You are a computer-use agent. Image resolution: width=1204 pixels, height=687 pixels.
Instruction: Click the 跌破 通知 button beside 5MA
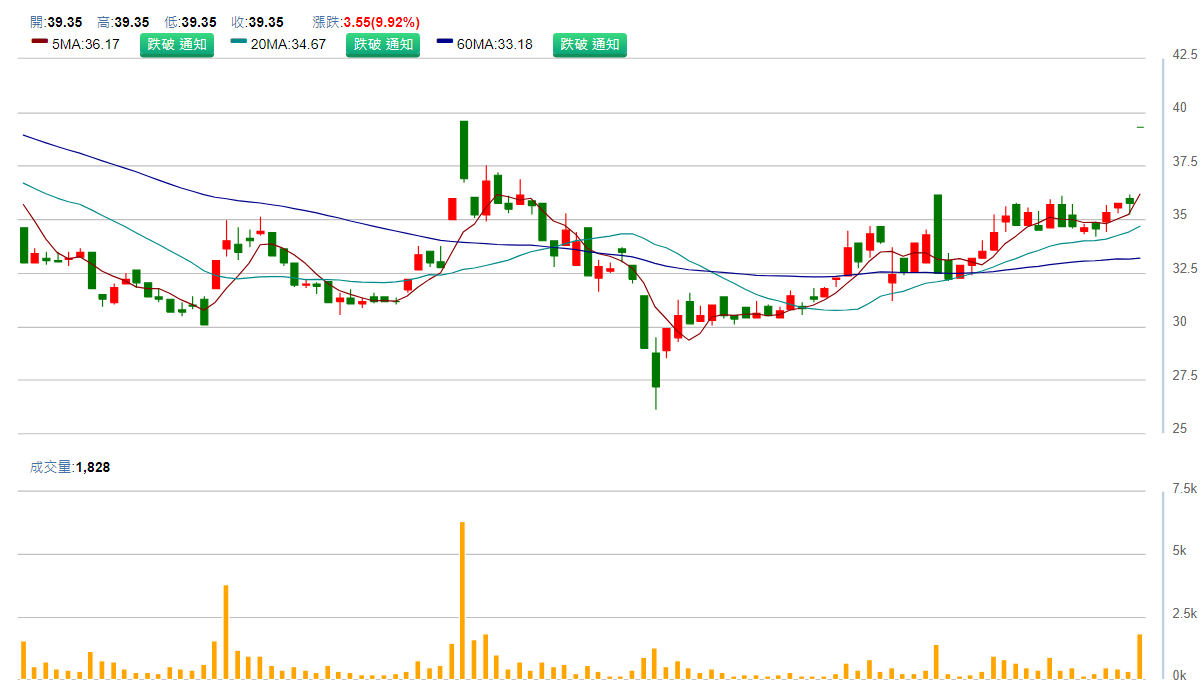click(176, 45)
